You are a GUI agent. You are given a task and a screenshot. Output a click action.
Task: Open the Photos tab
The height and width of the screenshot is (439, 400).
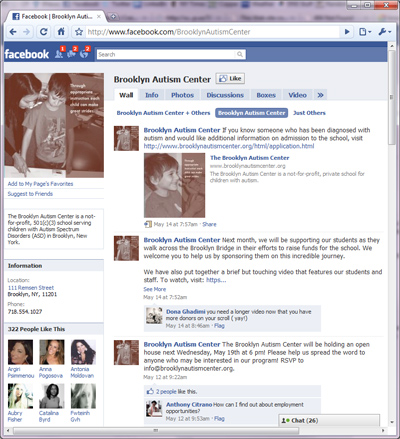(182, 95)
